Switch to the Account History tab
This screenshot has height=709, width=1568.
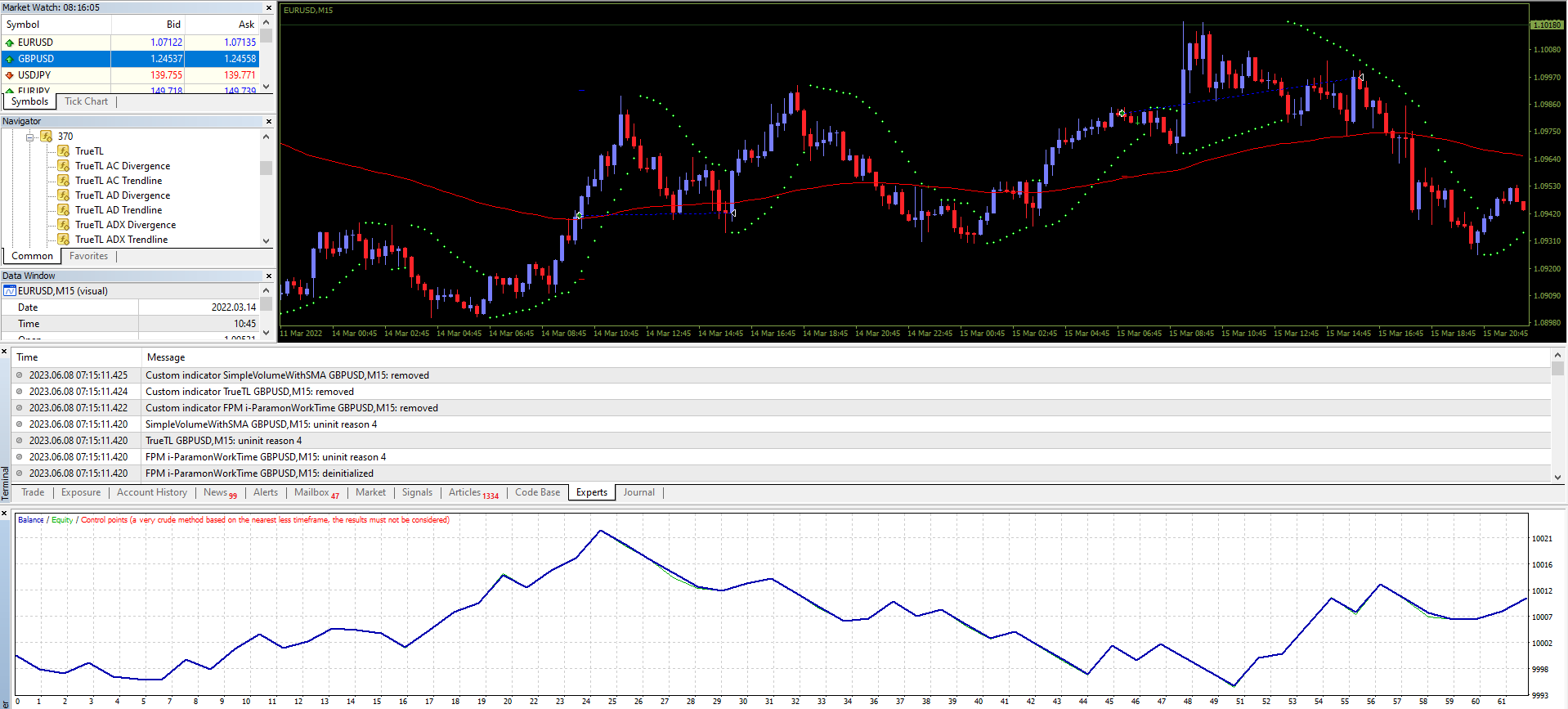[x=152, y=492]
